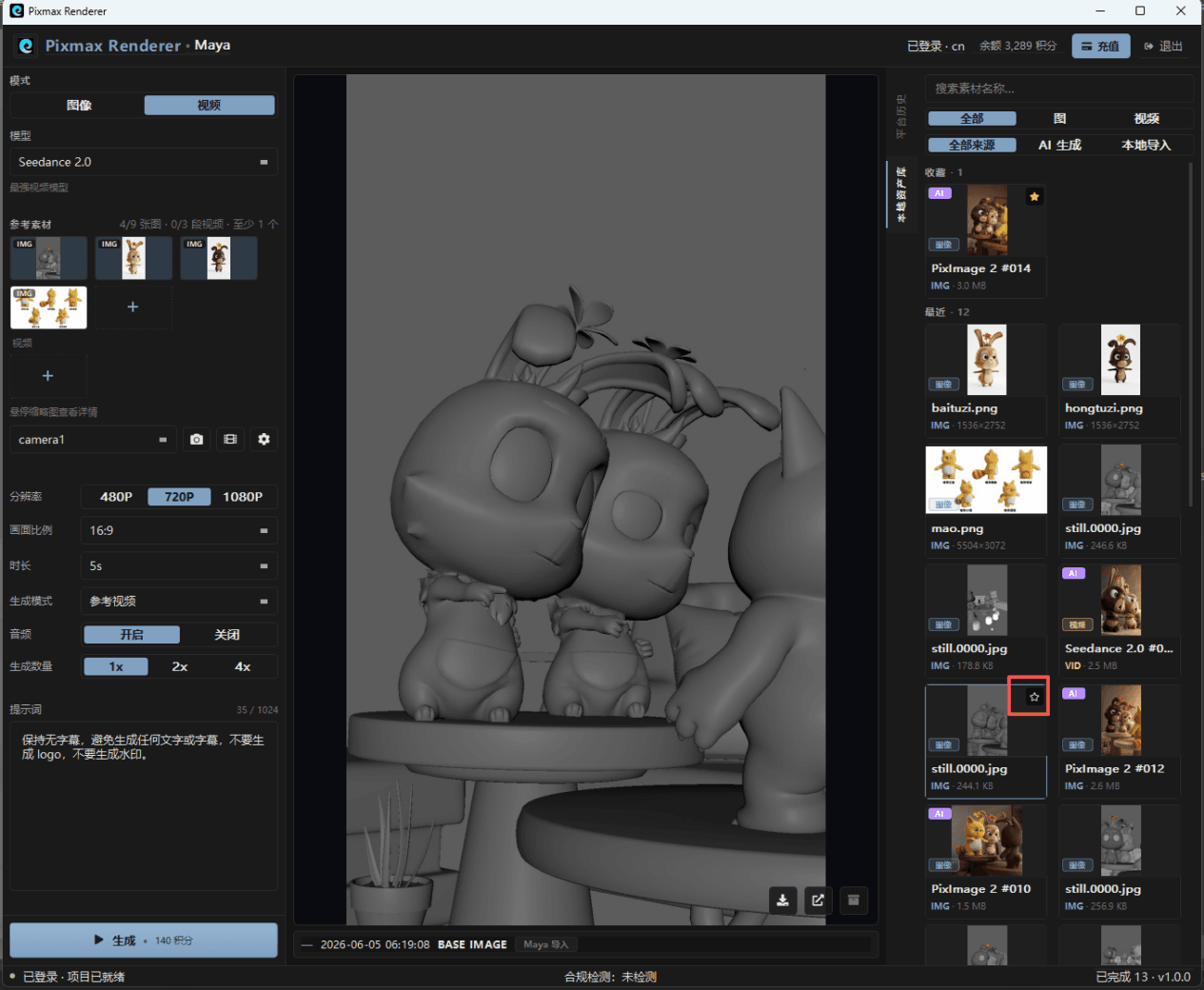
Task: Open camera settings gear icon
Action: coord(264,440)
